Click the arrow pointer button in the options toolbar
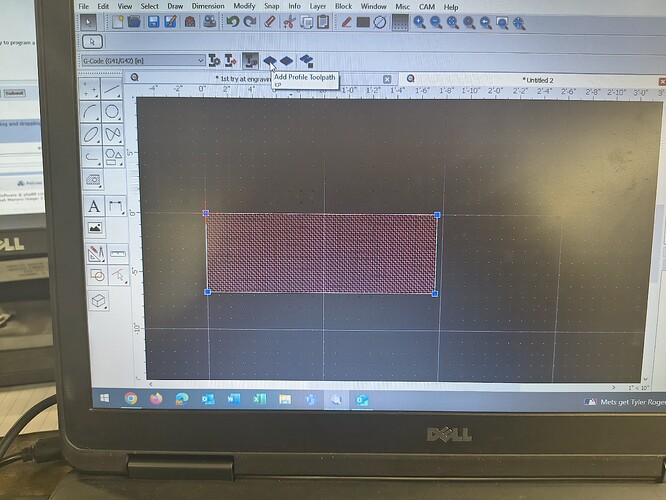This screenshot has width=666, height=500. [92, 41]
